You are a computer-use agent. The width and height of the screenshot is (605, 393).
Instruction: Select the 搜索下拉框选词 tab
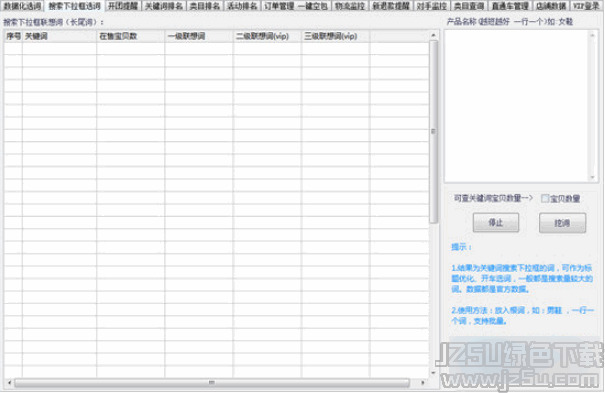pos(74,6)
